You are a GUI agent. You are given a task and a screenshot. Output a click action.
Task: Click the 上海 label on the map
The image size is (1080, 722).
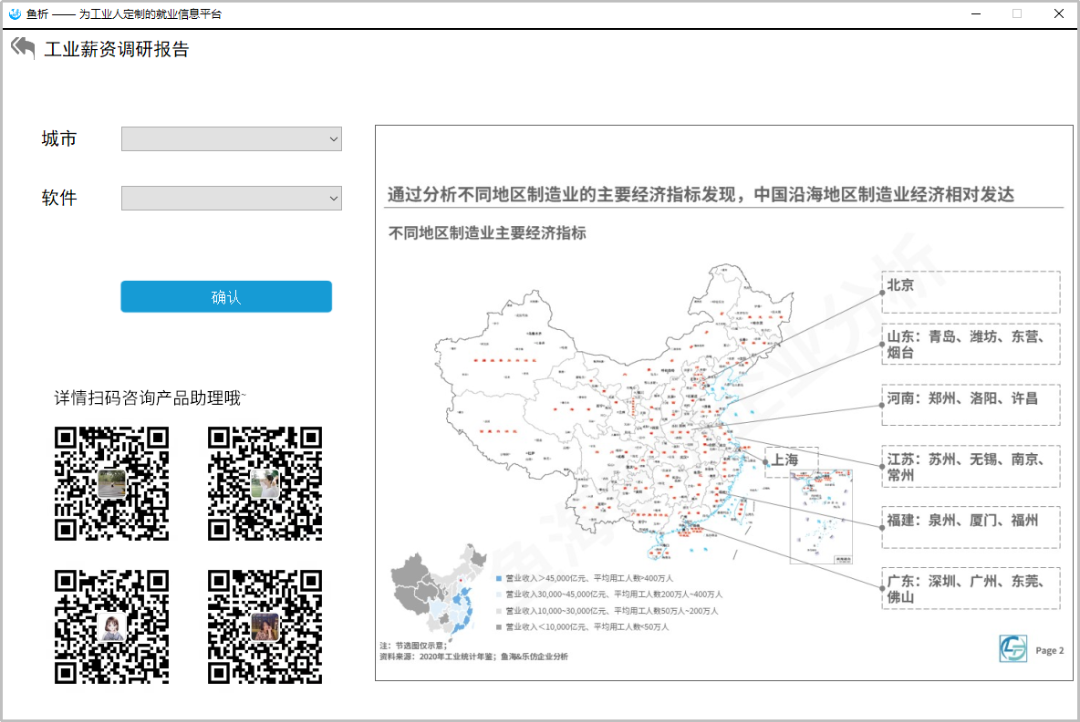[x=785, y=460]
